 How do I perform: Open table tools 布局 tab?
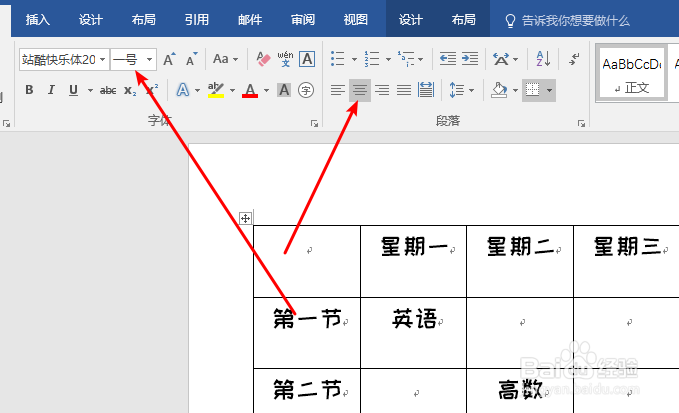coord(463,20)
